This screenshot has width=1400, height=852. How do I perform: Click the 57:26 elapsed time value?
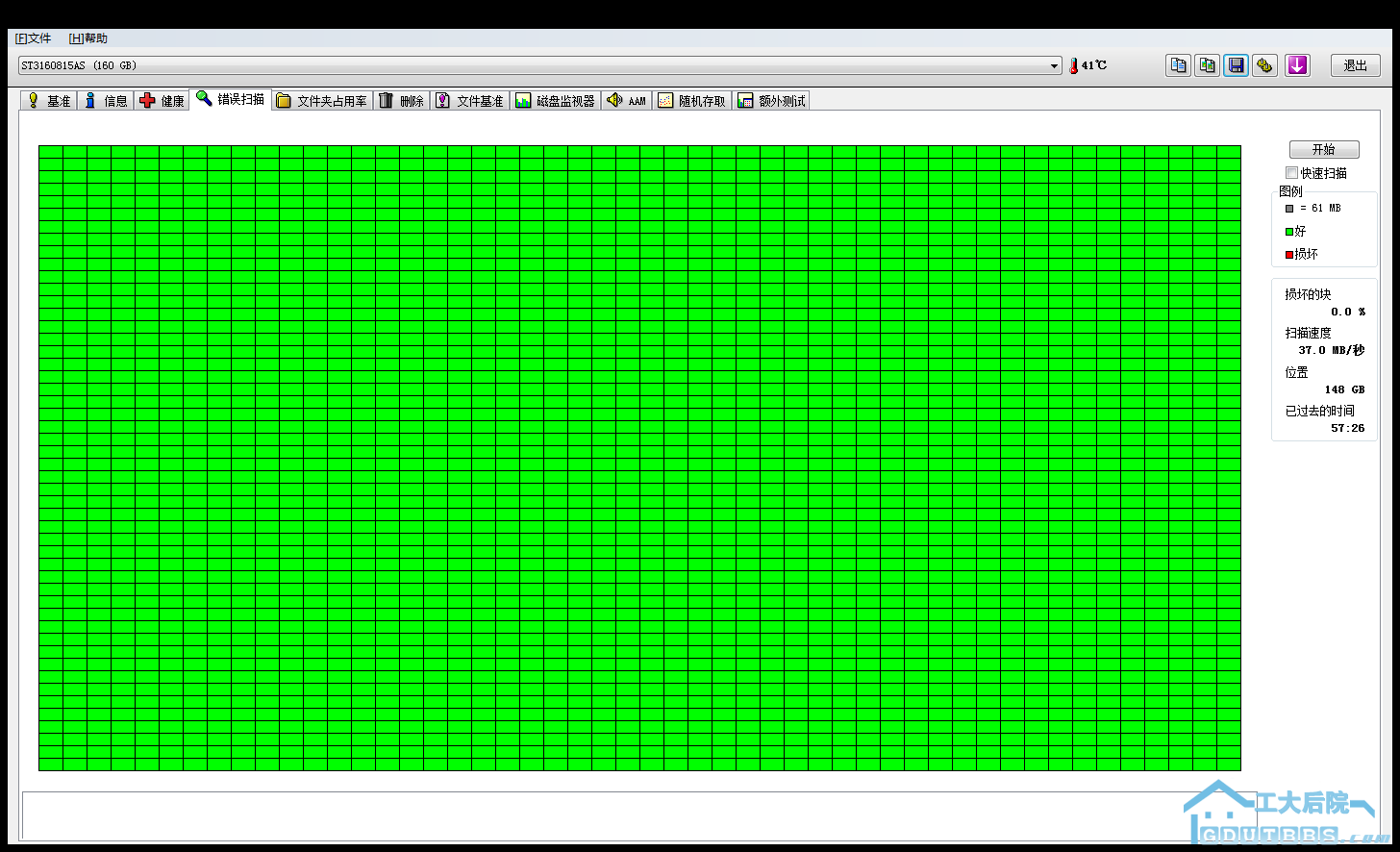point(1348,428)
